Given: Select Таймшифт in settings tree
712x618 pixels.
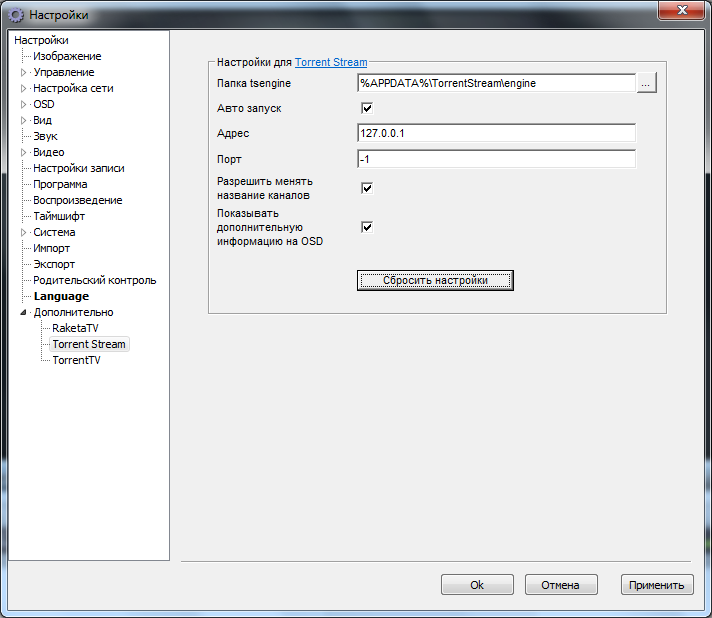Looking at the screenshot, I should tap(59, 216).
